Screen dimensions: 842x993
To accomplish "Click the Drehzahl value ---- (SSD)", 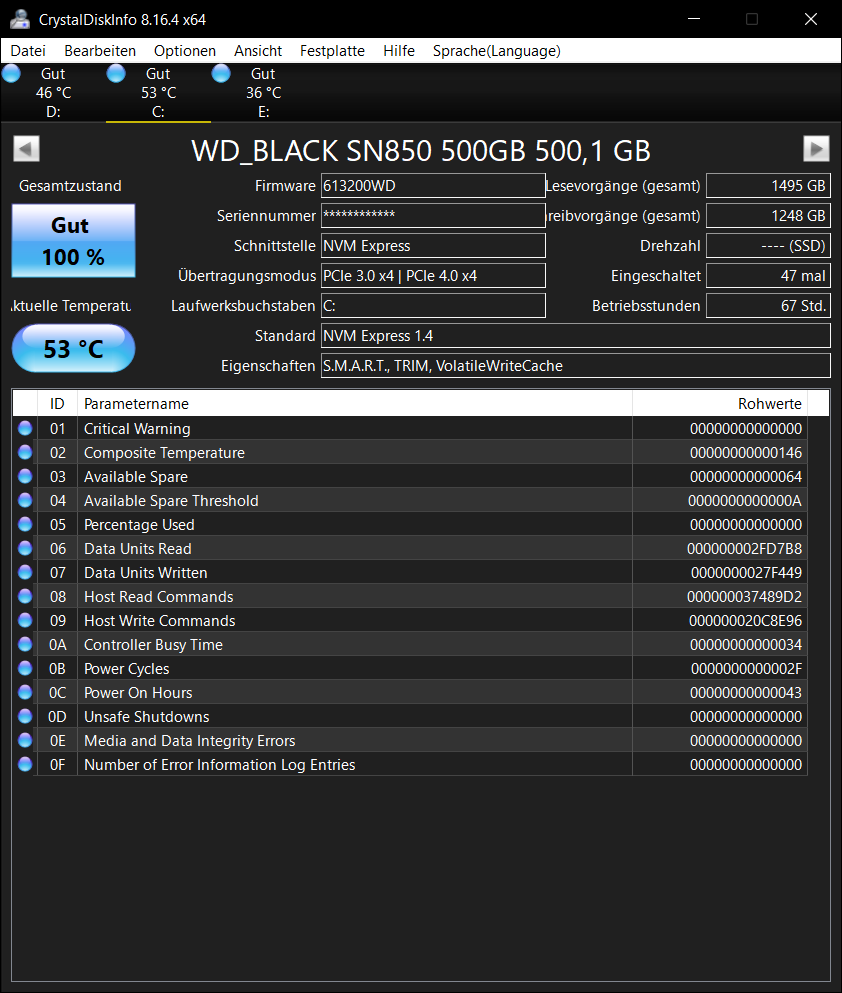I will pyautogui.click(x=768, y=246).
